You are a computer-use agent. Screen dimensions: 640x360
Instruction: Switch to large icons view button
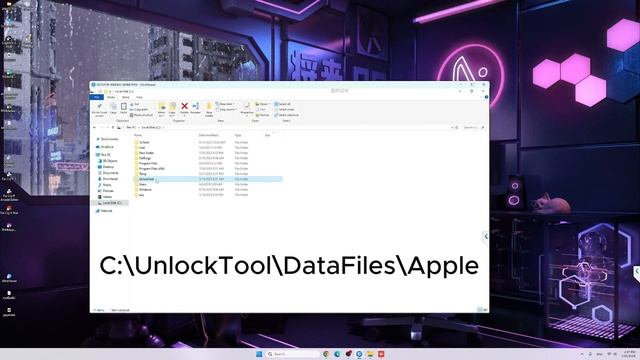click(x=485, y=310)
